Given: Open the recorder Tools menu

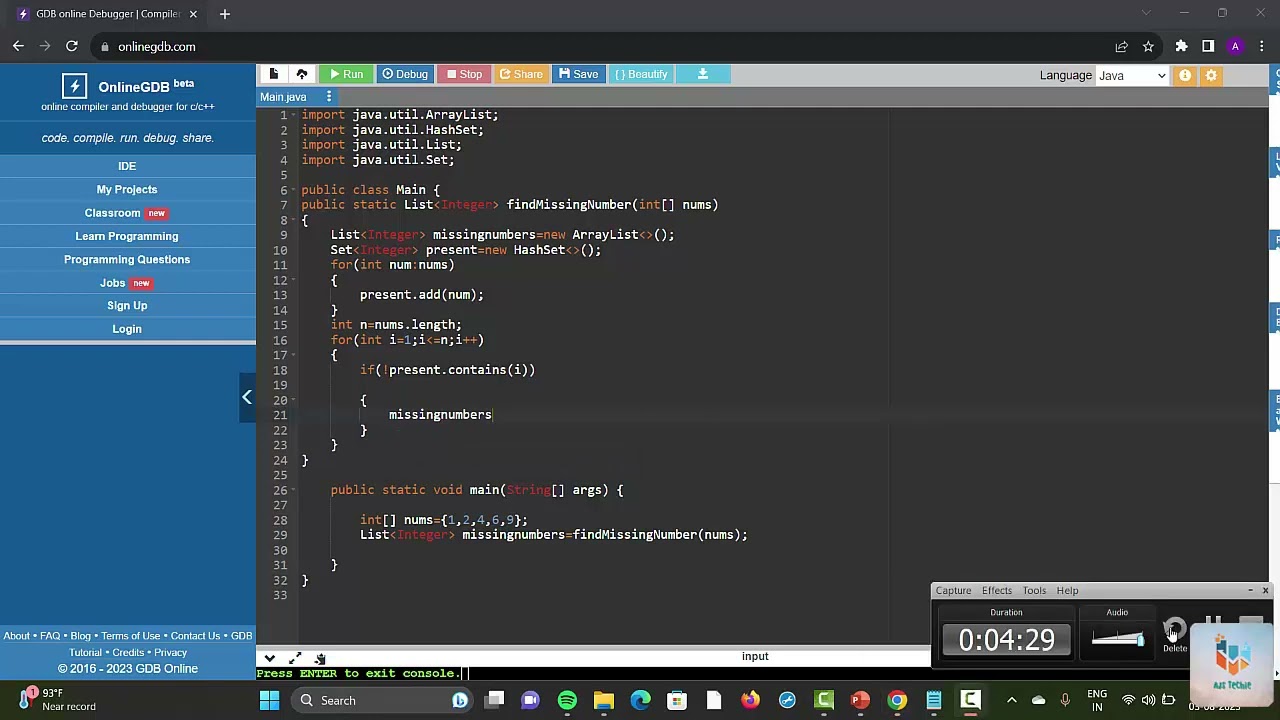Looking at the screenshot, I should click(1034, 591).
